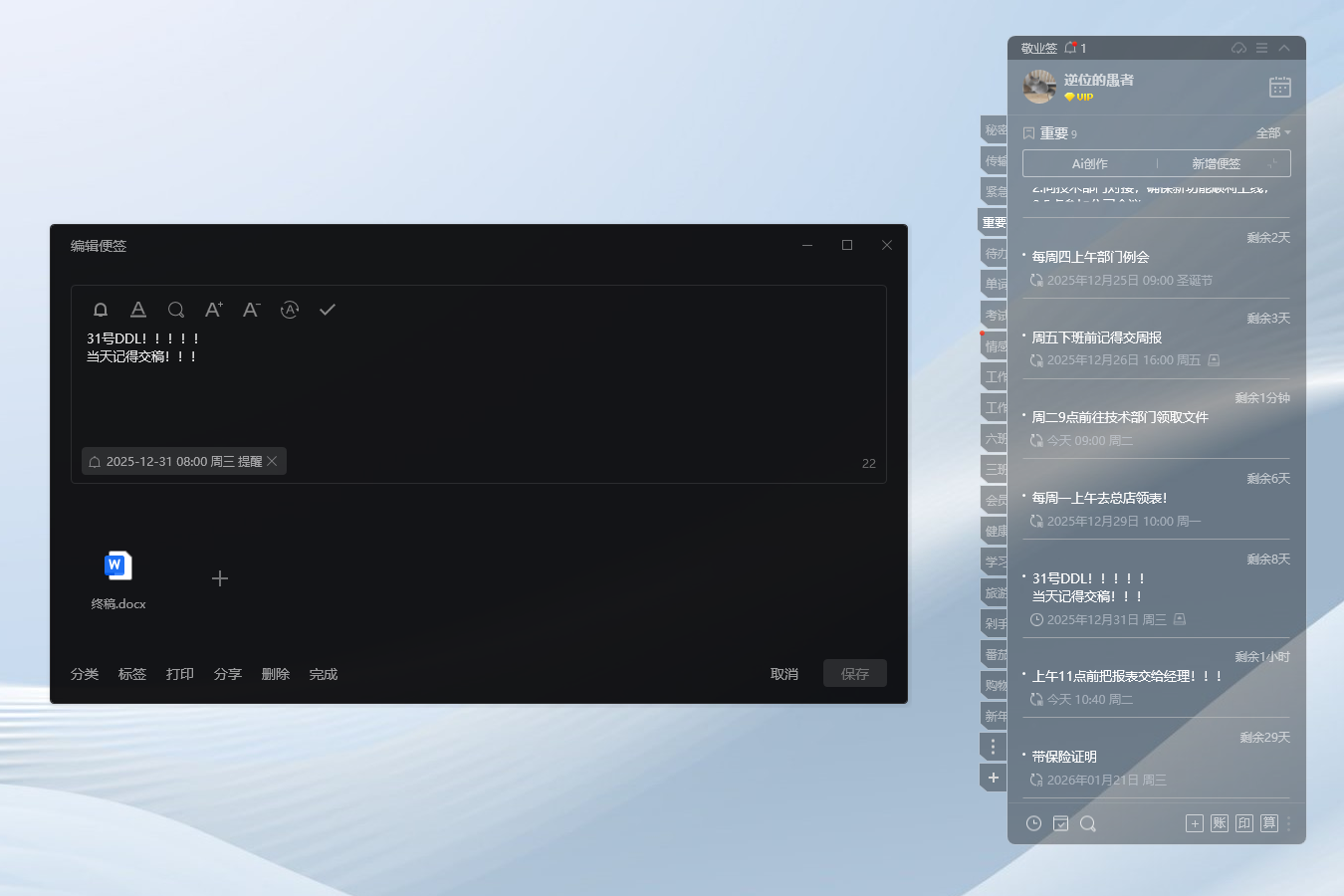Image resolution: width=1344 pixels, height=896 pixels.
Task: Select the 重要 category tab in the sidebar
Action: click(x=993, y=222)
